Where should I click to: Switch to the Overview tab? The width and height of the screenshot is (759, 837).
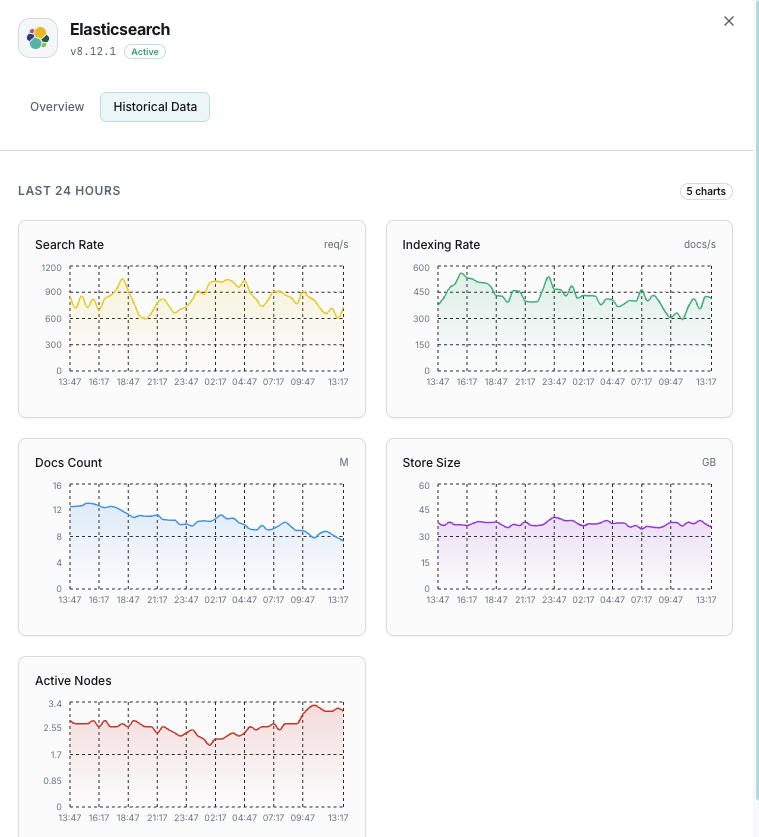click(56, 106)
